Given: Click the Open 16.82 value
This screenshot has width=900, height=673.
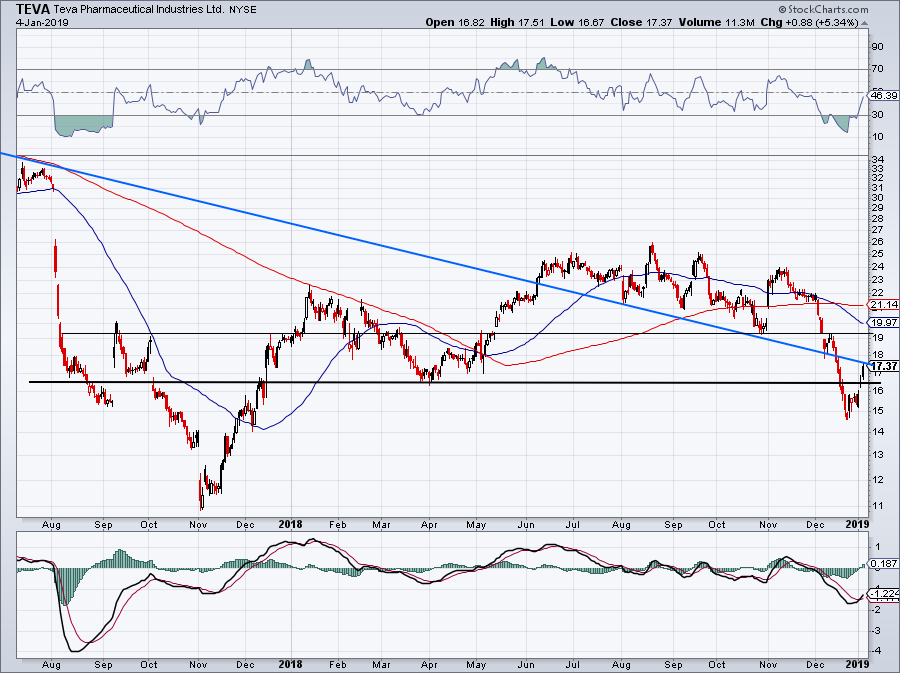Looking at the screenshot, I should pyautogui.click(x=455, y=22).
